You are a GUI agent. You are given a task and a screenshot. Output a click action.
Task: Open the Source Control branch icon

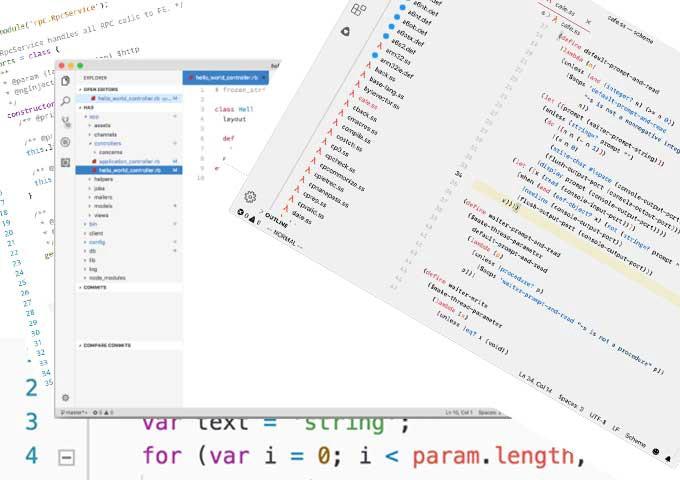[x=66, y=122]
